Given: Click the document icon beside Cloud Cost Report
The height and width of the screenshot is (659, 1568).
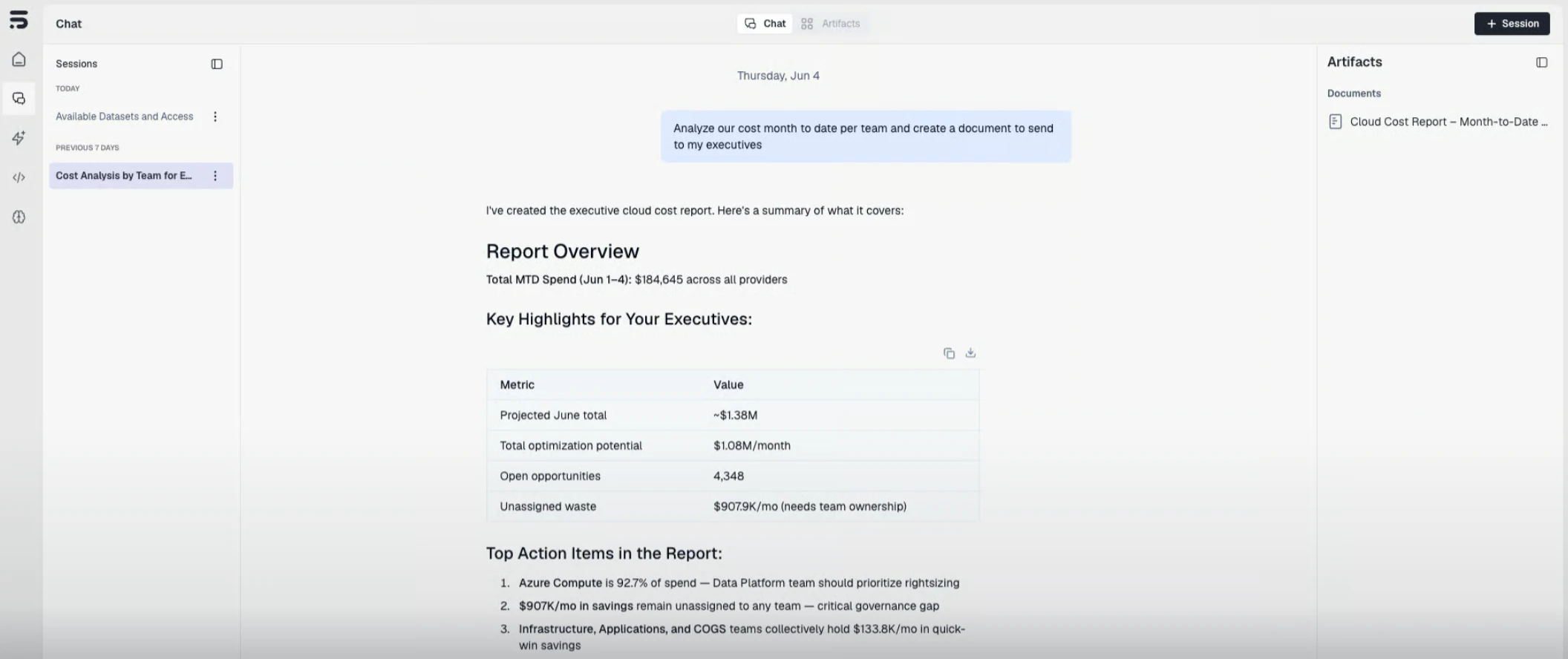Looking at the screenshot, I should click(x=1335, y=122).
